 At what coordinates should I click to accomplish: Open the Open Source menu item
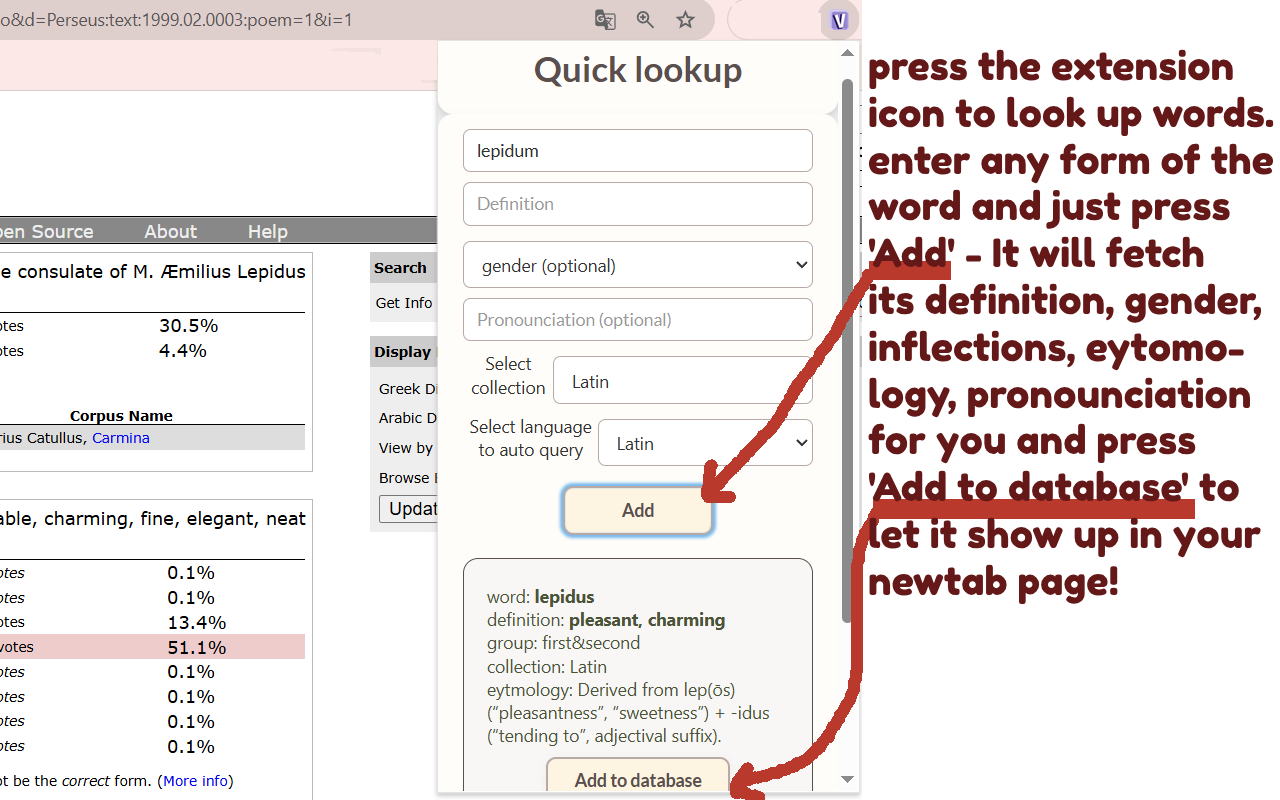46,231
